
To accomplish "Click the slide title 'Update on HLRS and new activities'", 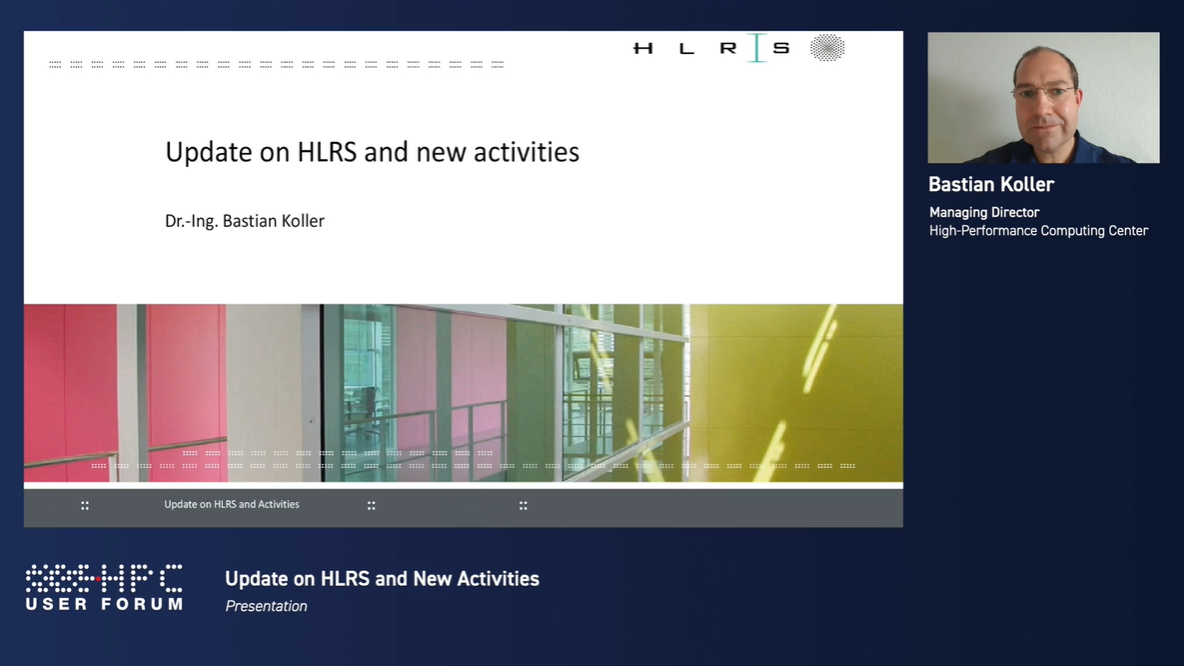I will point(372,152).
